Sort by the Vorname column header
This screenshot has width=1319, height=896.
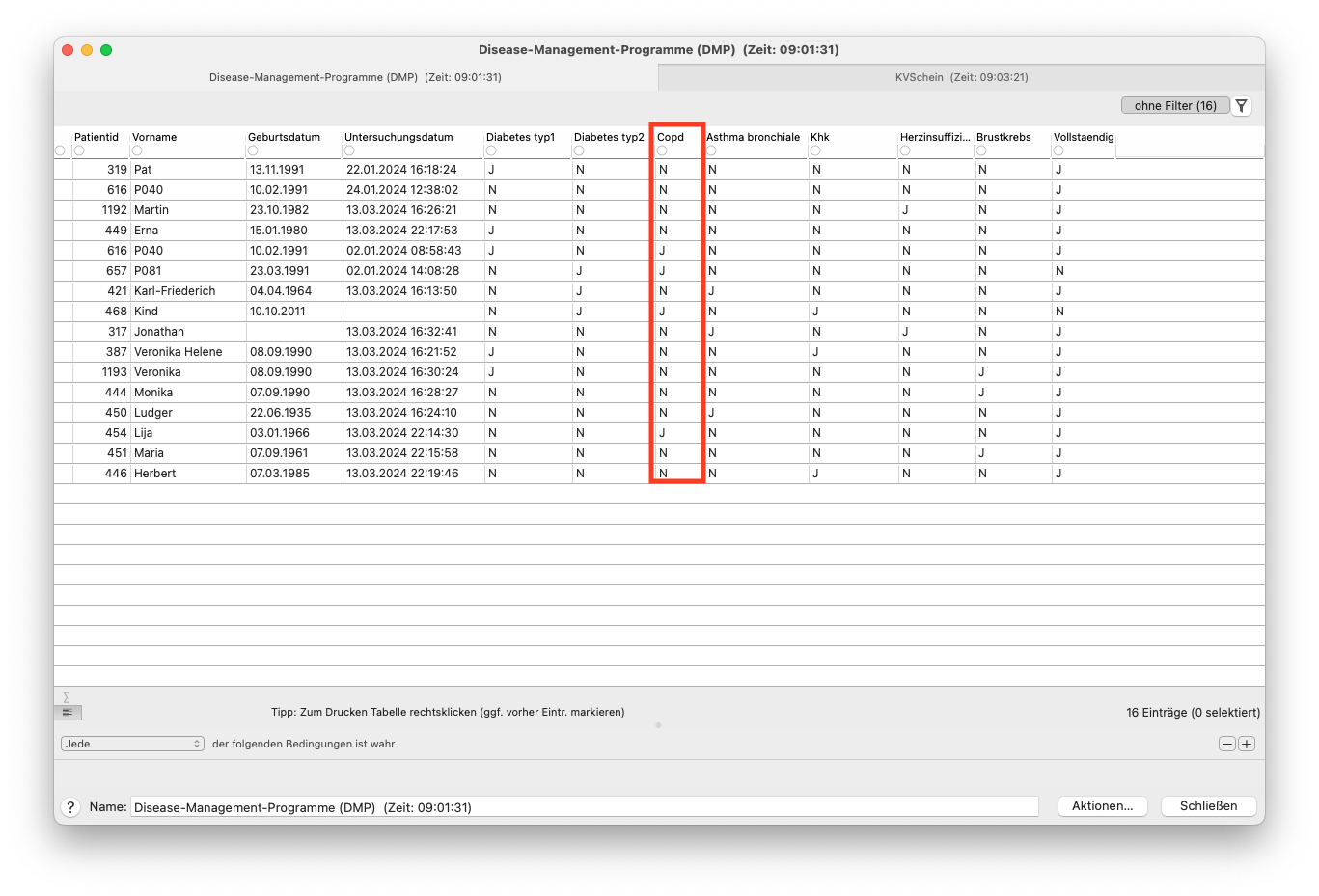coord(154,137)
